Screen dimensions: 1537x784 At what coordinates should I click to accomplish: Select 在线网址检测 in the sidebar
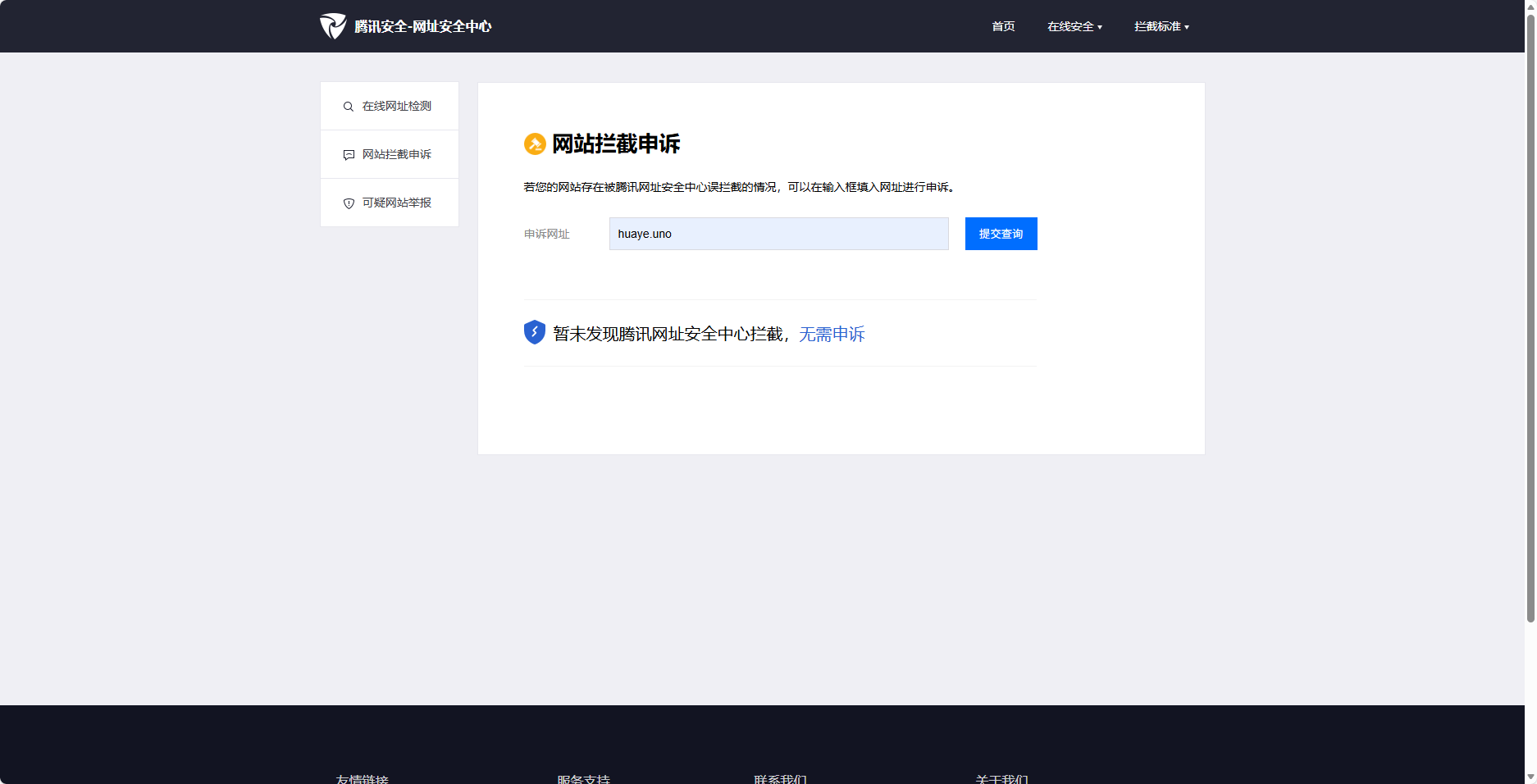coord(390,106)
